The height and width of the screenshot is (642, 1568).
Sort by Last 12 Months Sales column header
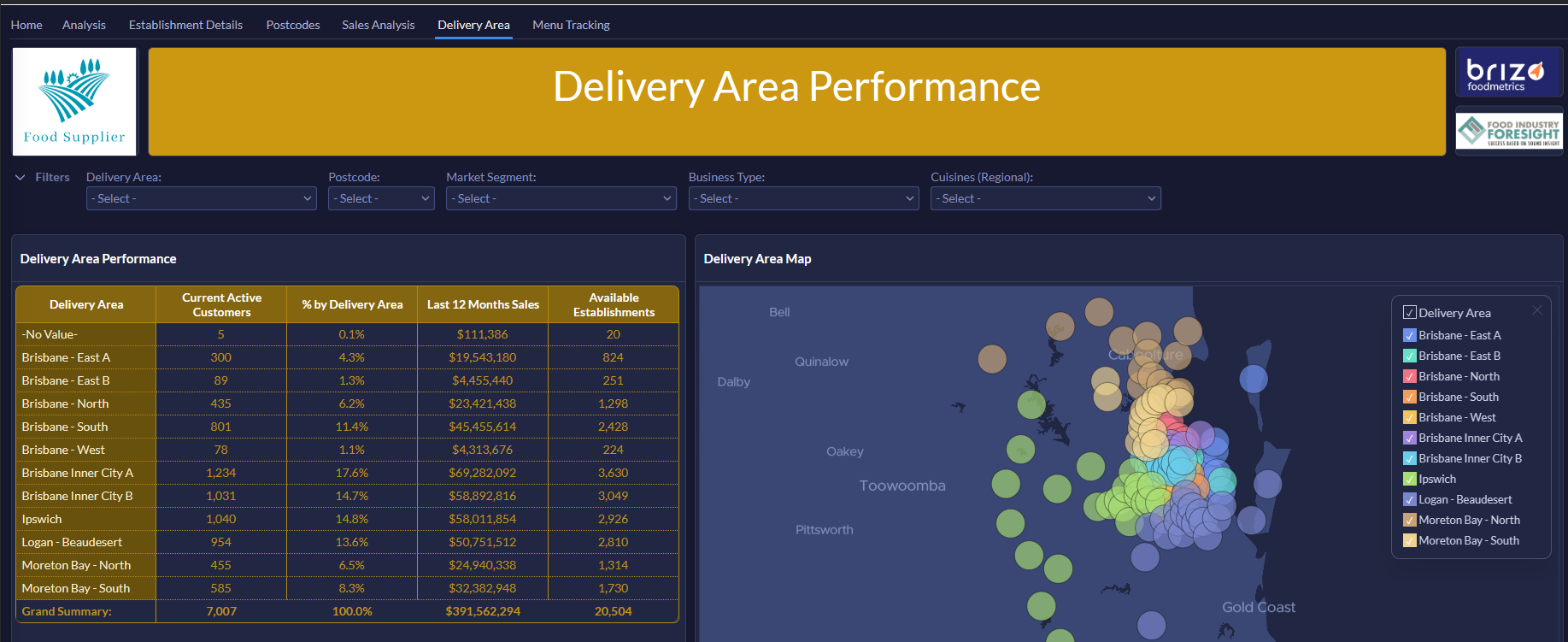tap(483, 304)
